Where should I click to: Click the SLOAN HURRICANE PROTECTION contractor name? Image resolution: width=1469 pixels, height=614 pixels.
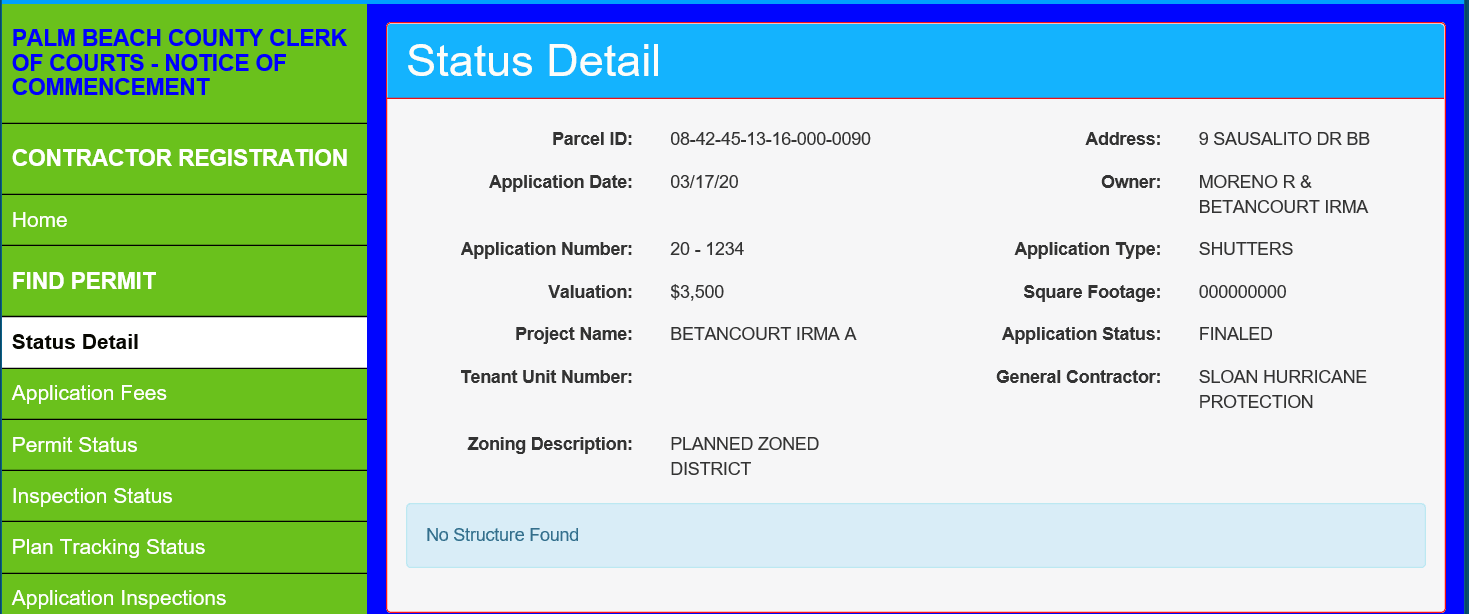click(x=1282, y=389)
